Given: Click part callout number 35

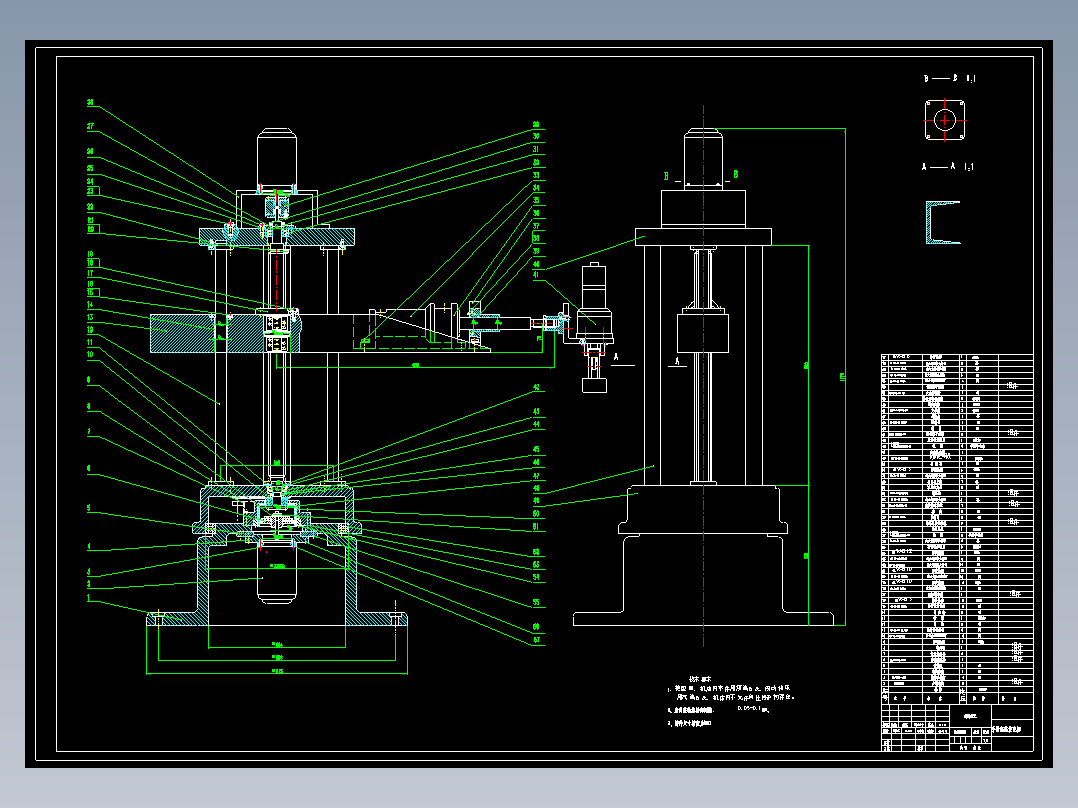Looking at the screenshot, I should pyautogui.click(x=536, y=201).
